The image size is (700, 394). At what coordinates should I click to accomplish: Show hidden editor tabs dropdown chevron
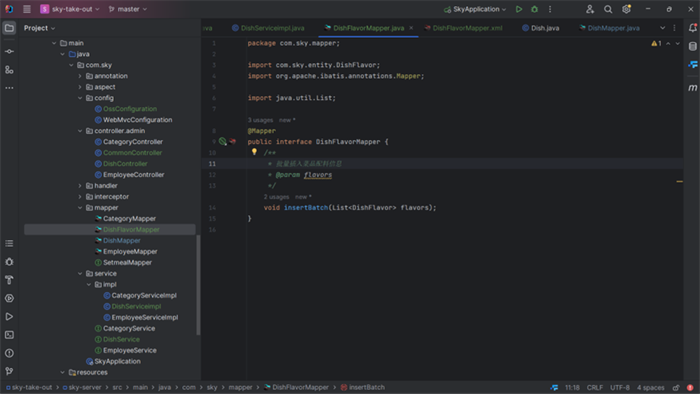point(662,28)
